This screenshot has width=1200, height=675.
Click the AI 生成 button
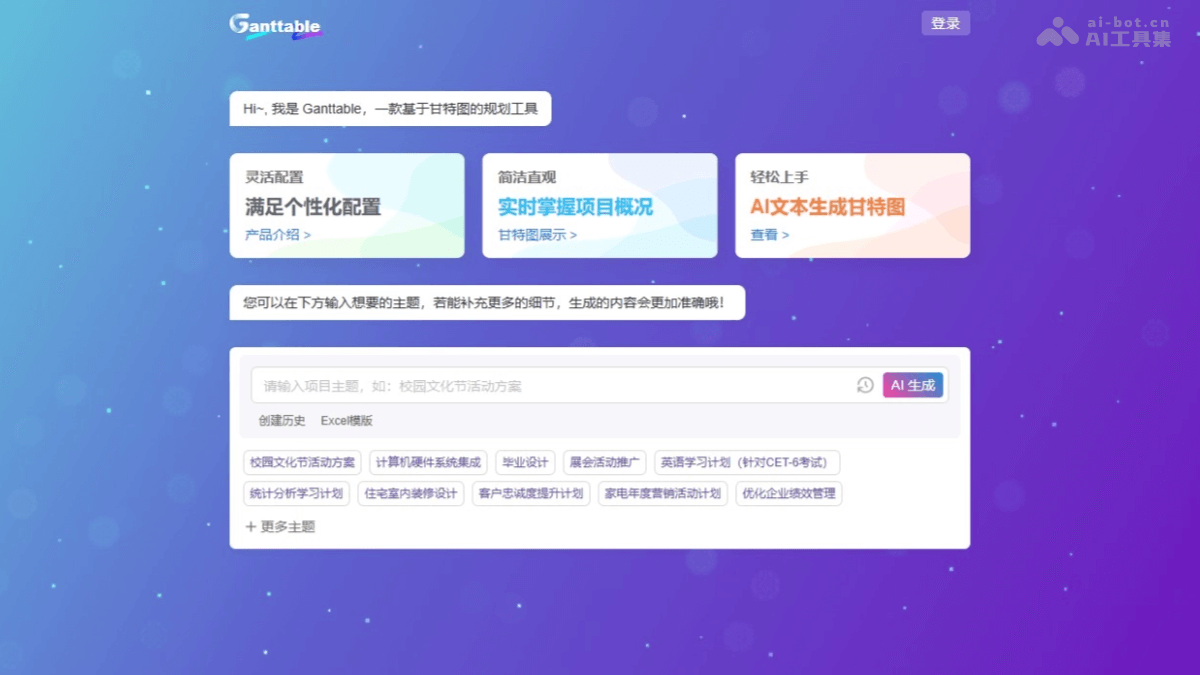pos(912,384)
